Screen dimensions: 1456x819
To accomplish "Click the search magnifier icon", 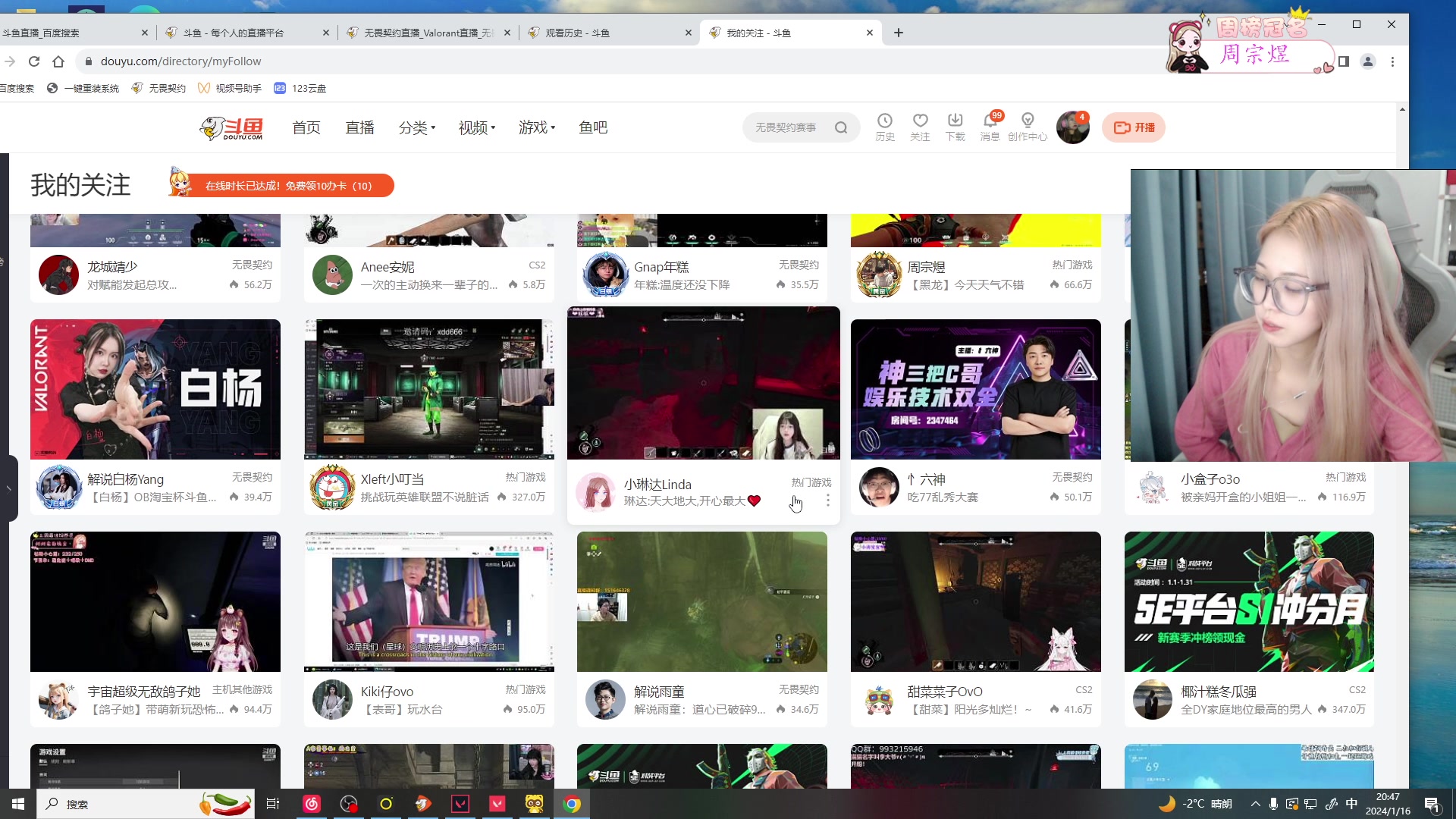I will pos(841,127).
